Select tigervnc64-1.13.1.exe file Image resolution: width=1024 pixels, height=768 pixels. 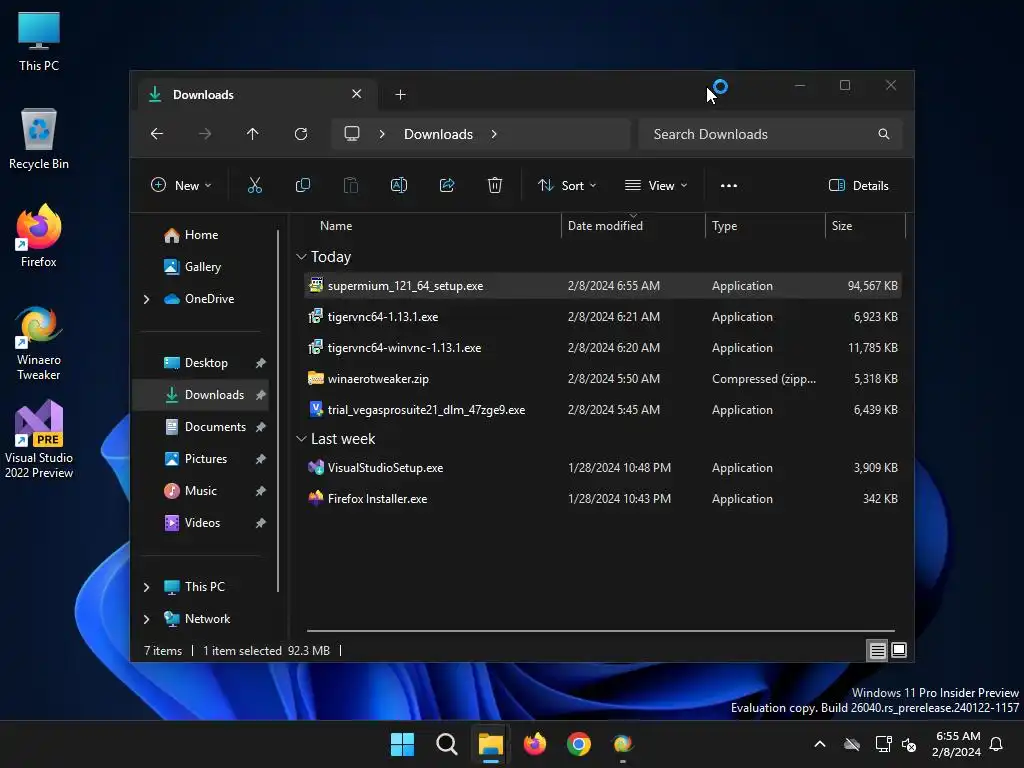pos(603,317)
